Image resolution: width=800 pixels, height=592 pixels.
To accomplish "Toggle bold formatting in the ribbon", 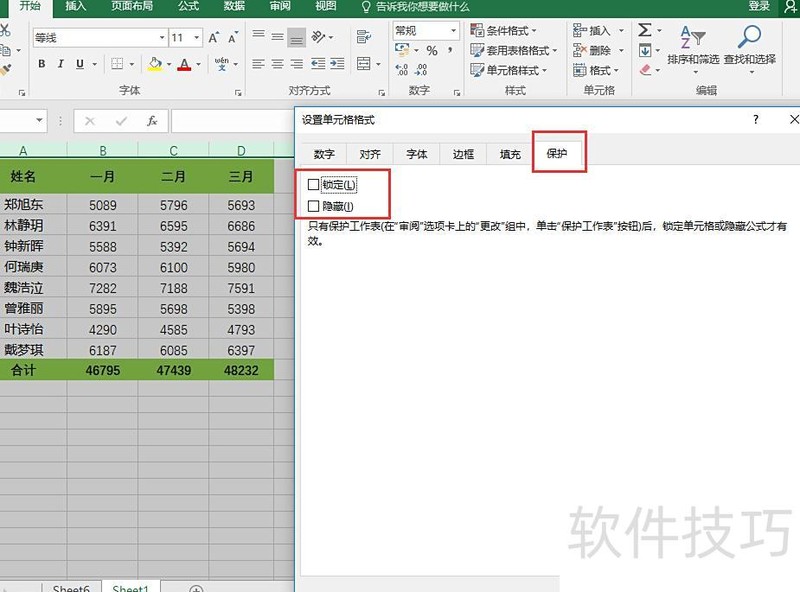I will [x=42, y=64].
